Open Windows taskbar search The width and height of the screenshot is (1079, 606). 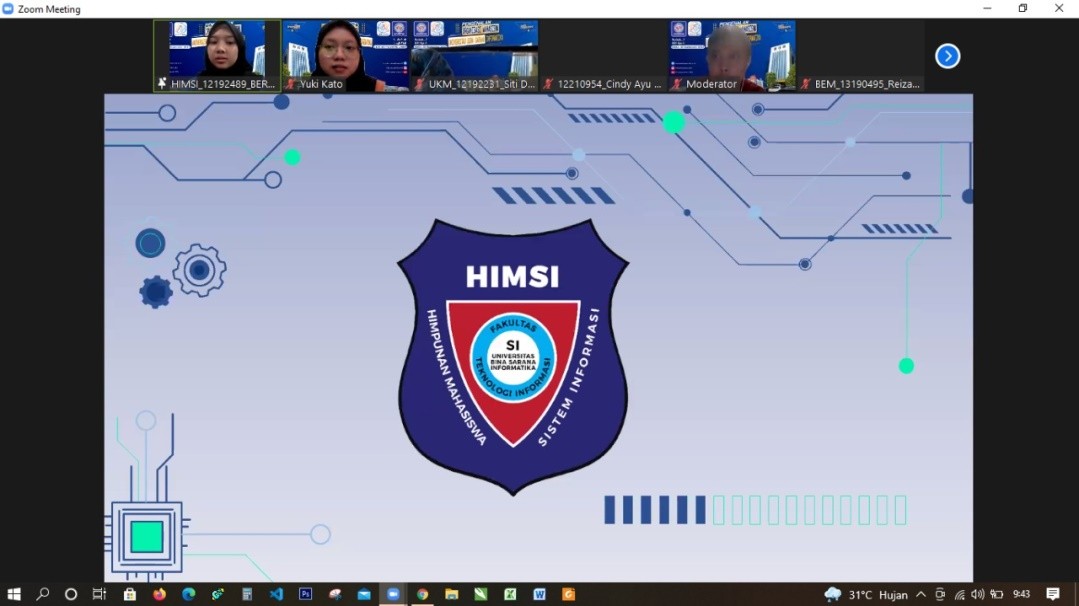(x=43, y=594)
